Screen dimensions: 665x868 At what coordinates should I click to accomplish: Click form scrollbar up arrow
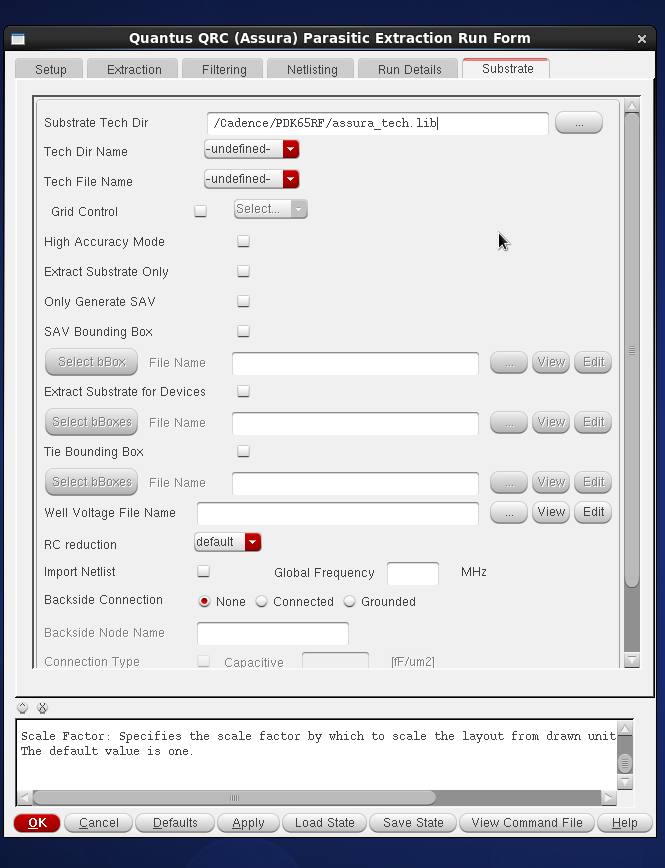click(x=632, y=105)
